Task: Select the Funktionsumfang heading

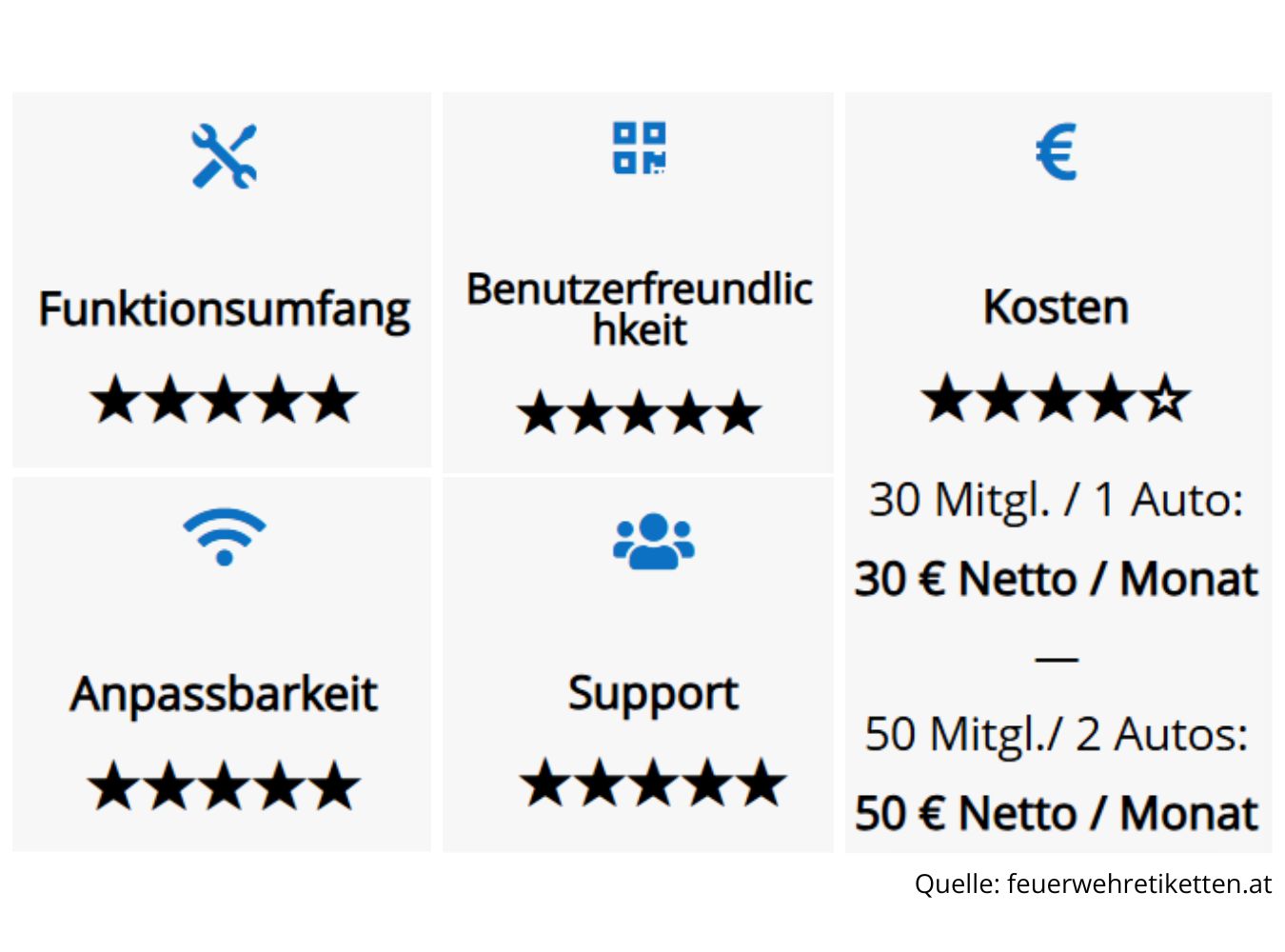Action: click(225, 309)
